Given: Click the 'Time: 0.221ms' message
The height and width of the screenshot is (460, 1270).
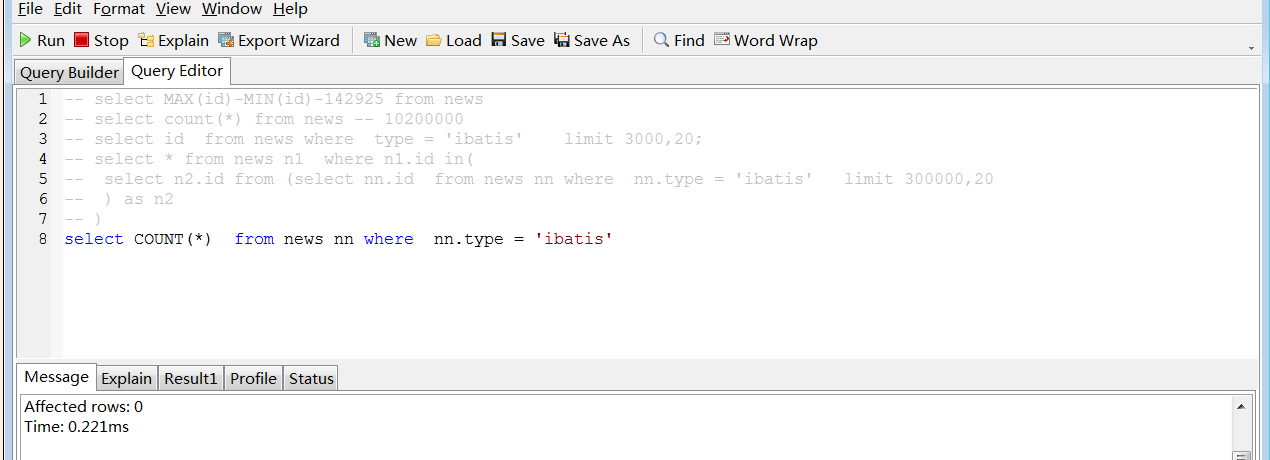Looking at the screenshot, I should 77,427.
